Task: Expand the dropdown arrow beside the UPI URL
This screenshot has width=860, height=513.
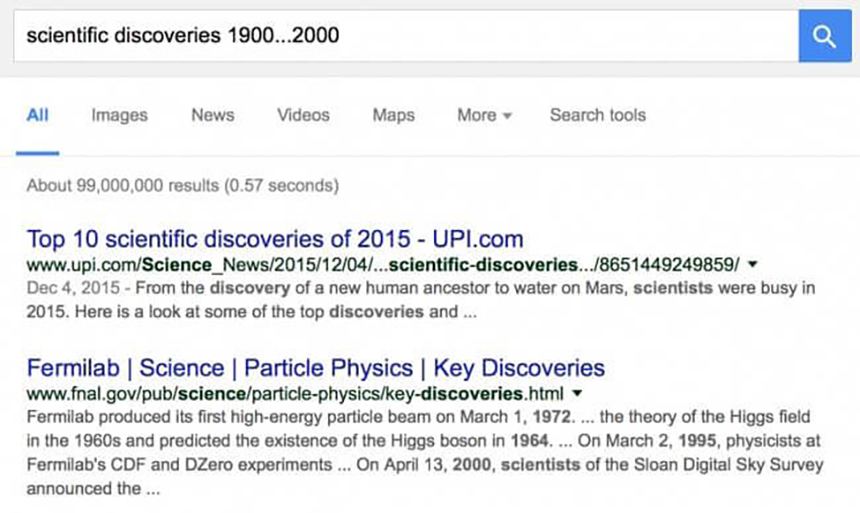Action: pos(753,265)
